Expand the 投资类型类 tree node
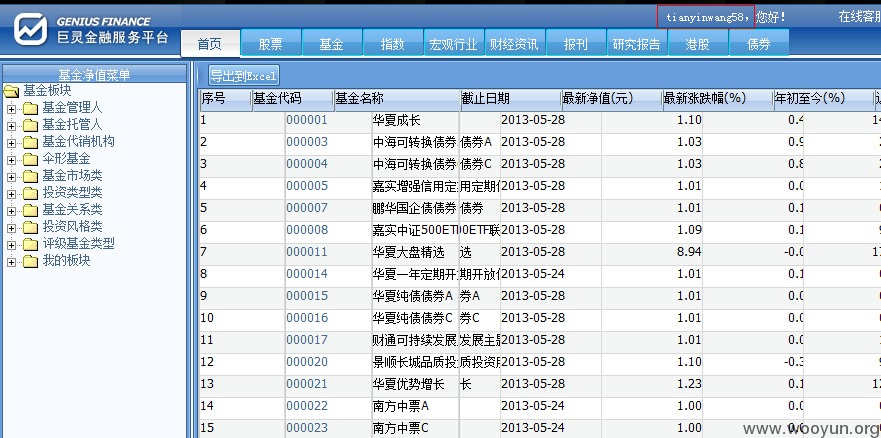The image size is (881, 438). click(x=11, y=194)
